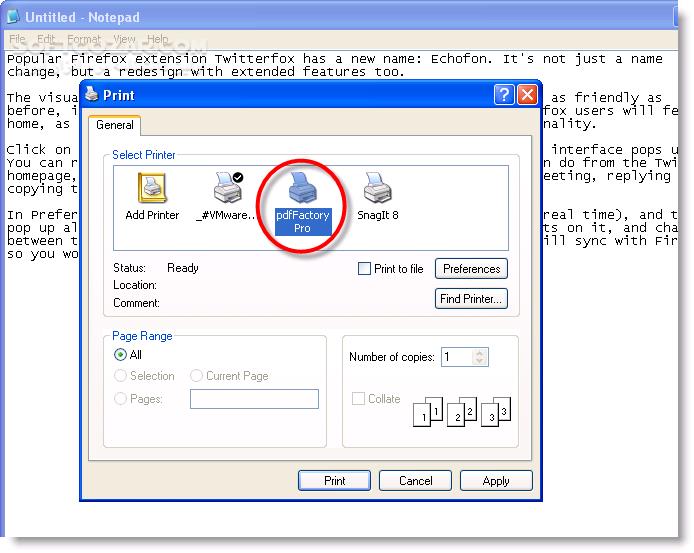This screenshot has width=694, height=553.
Task: Click the printer icon in the Print dialog title
Action: [x=92, y=94]
